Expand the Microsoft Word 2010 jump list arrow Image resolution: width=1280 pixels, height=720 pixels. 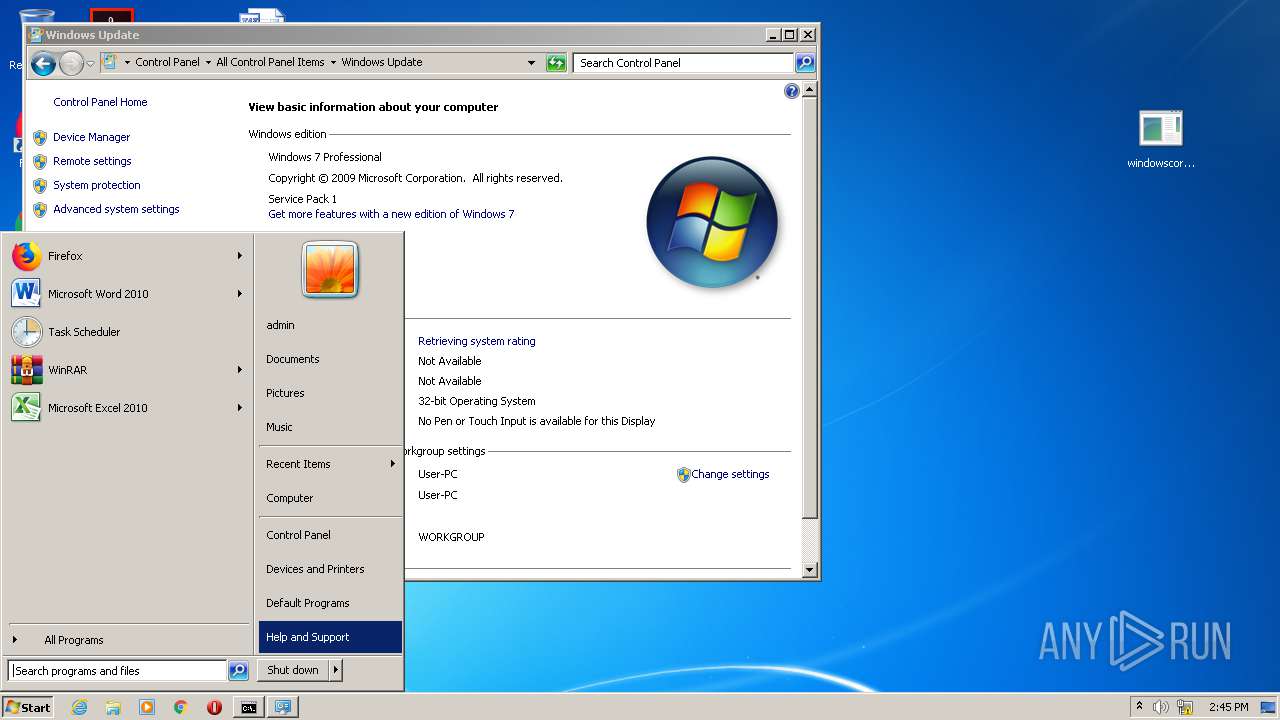pos(240,294)
